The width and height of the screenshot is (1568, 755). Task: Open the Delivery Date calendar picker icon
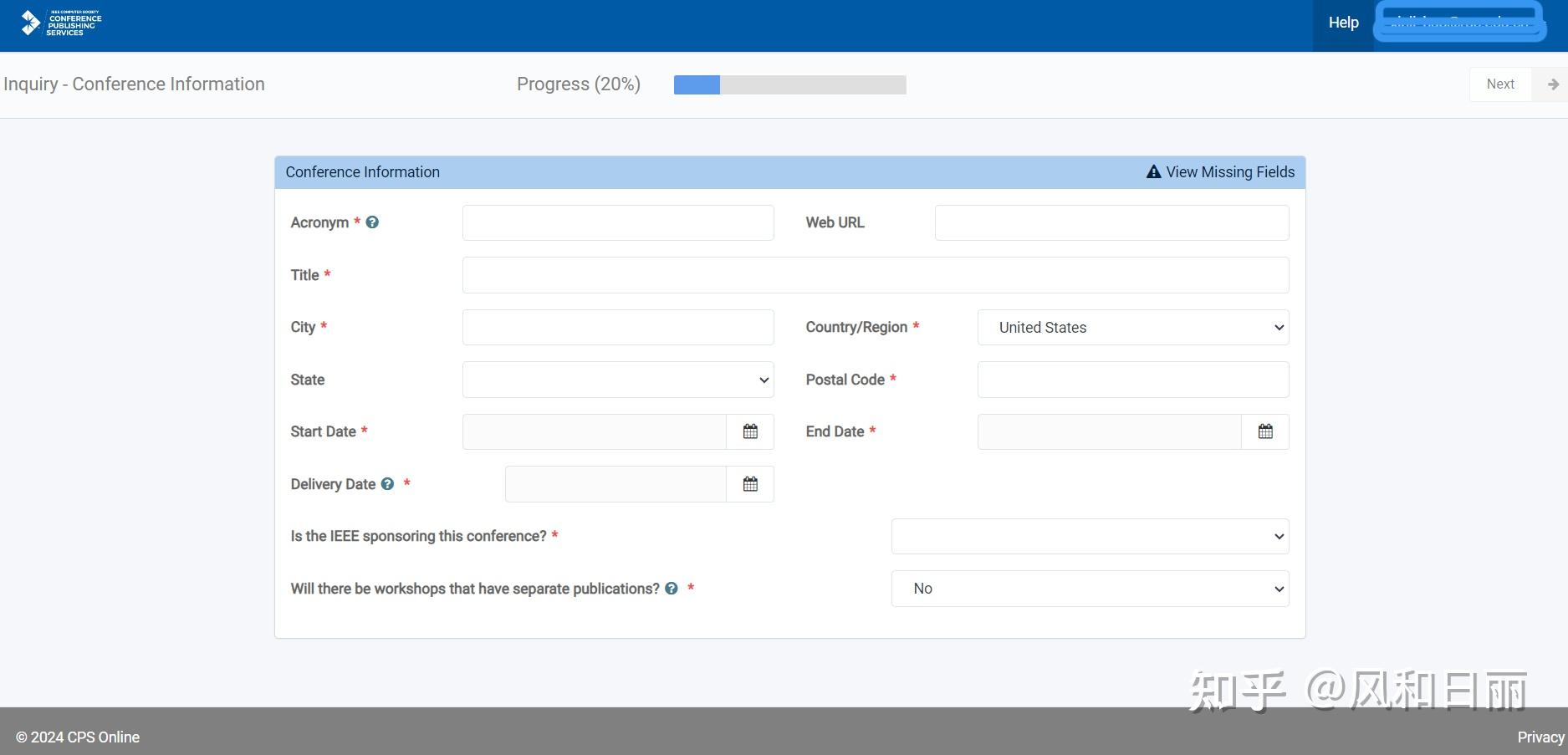click(750, 484)
